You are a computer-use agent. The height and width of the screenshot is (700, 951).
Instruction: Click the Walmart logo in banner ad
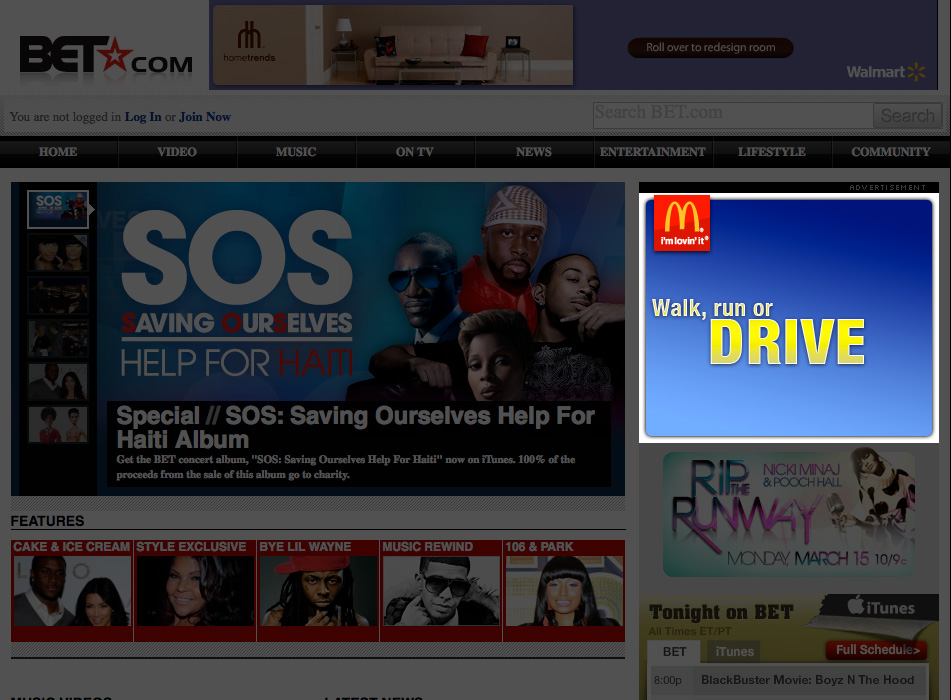885,72
